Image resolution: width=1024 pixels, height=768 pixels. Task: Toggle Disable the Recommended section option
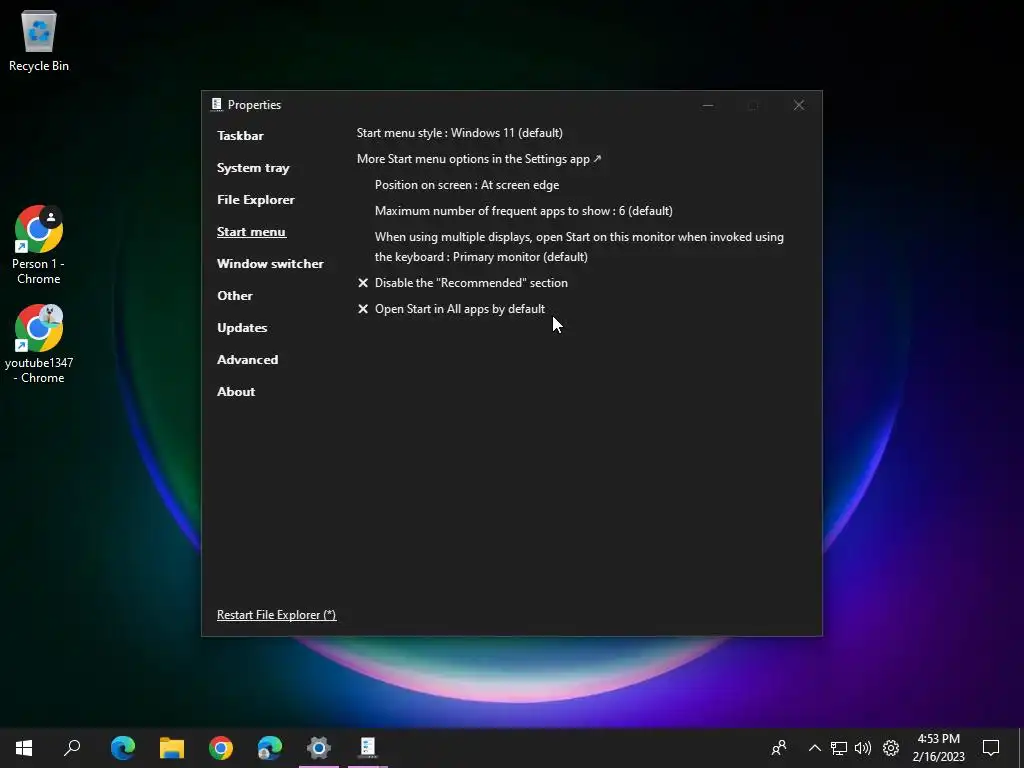tap(462, 283)
